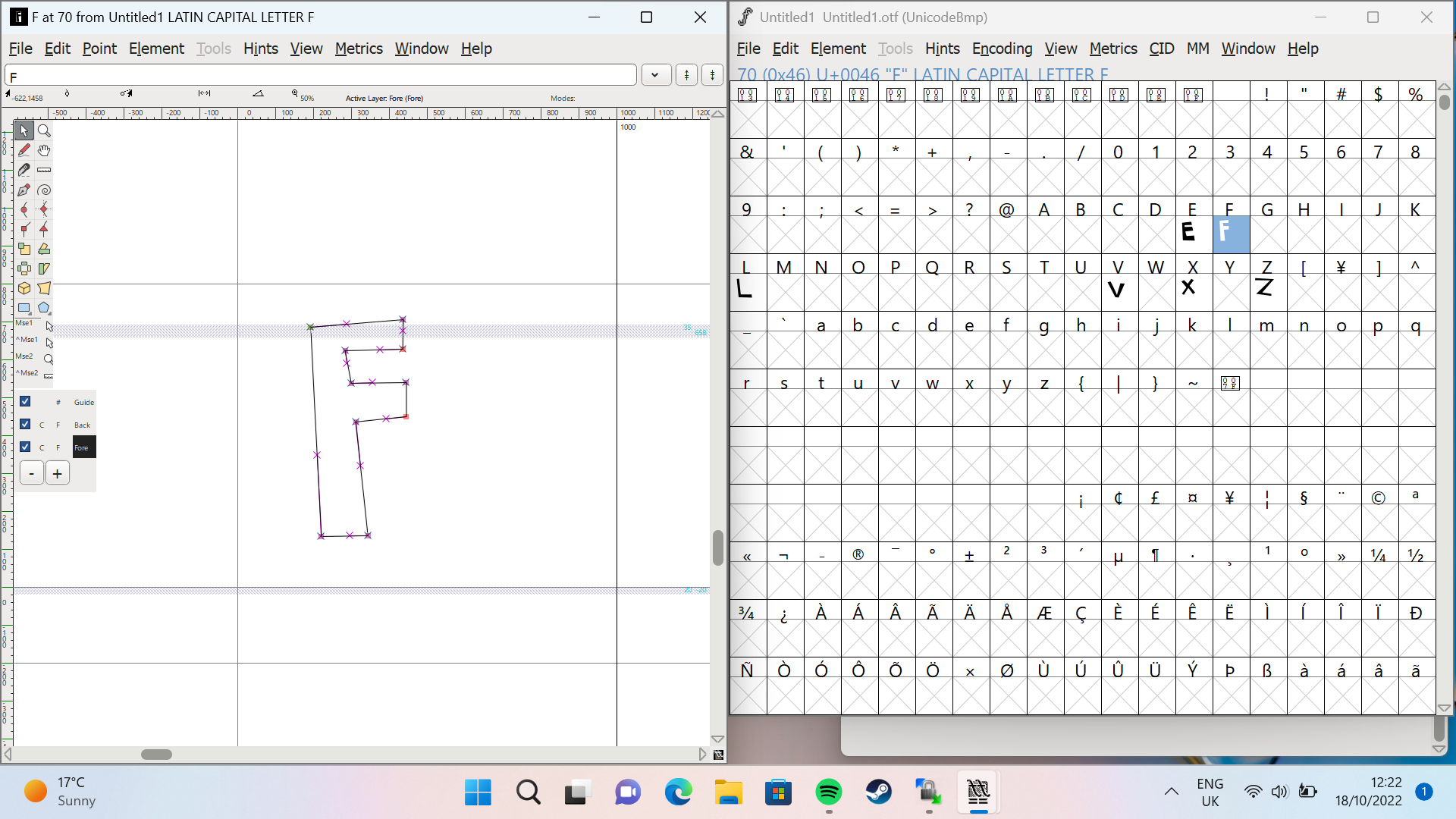Open Hints menu in font view
This screenshot has height=819, width=1456.
(943, 49)
